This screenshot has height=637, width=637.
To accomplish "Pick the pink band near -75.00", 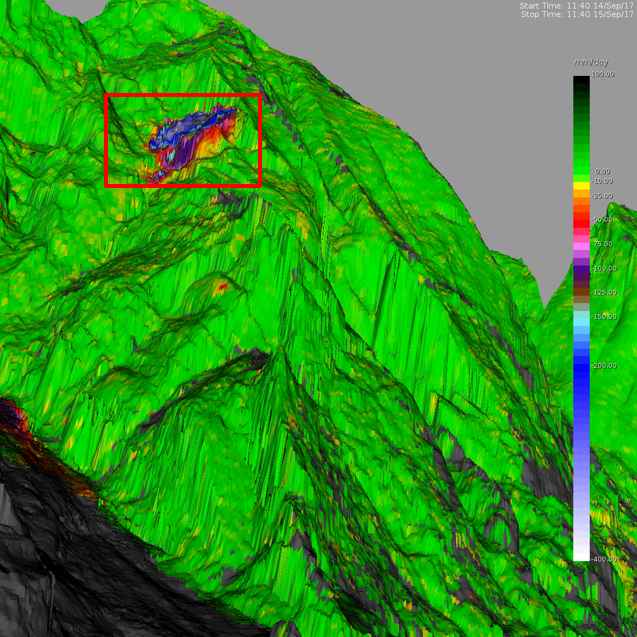I will point(581,246).
